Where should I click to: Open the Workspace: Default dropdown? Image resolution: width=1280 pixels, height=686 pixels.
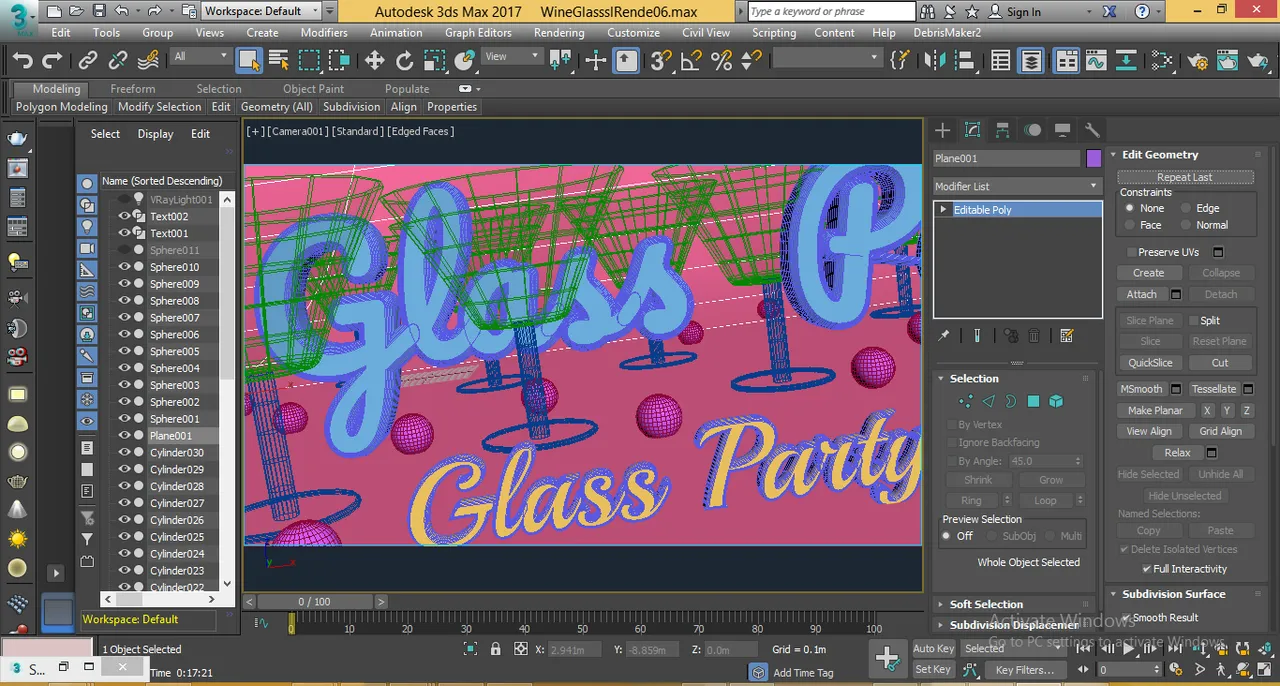[x=261, y=11]
